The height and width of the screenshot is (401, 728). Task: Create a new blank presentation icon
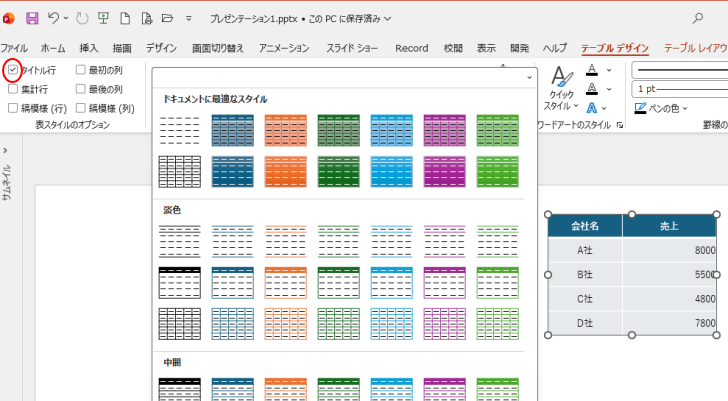point(125,19)
